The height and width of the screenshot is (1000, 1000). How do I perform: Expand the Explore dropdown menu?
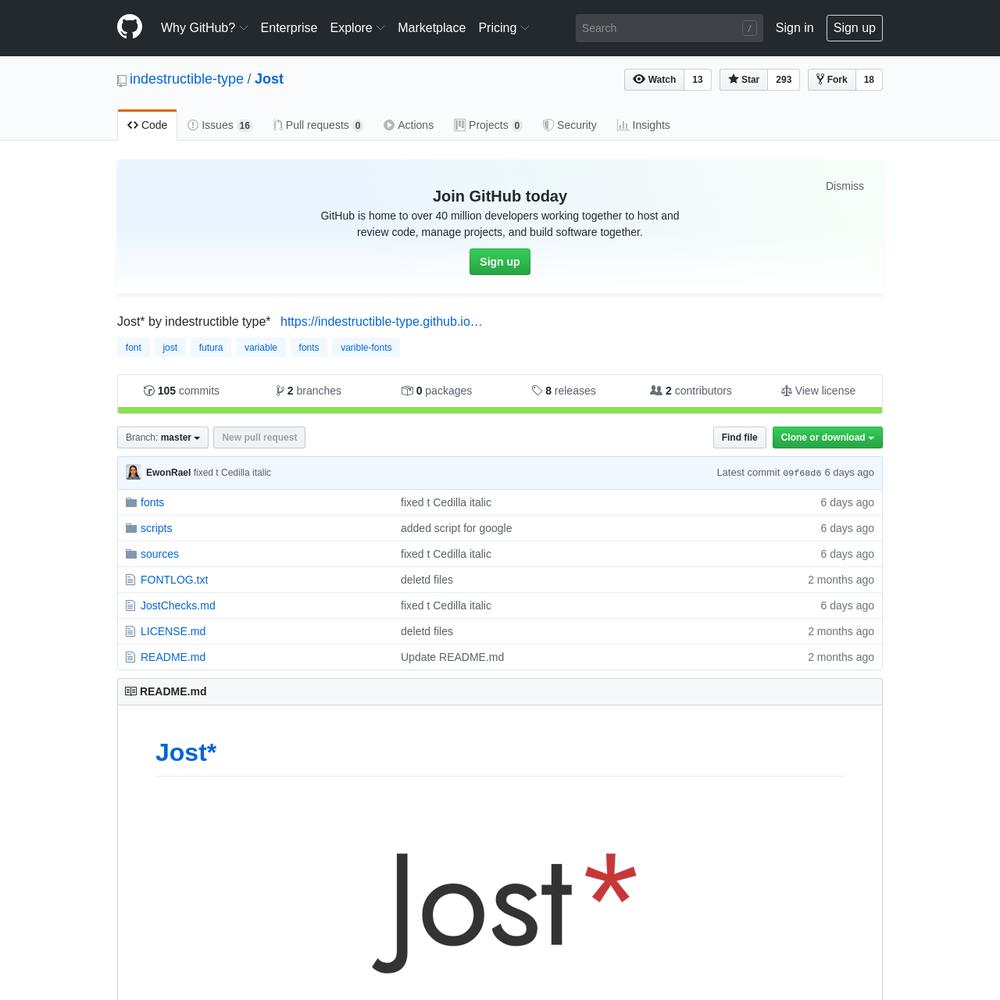(x=357, y=28)
